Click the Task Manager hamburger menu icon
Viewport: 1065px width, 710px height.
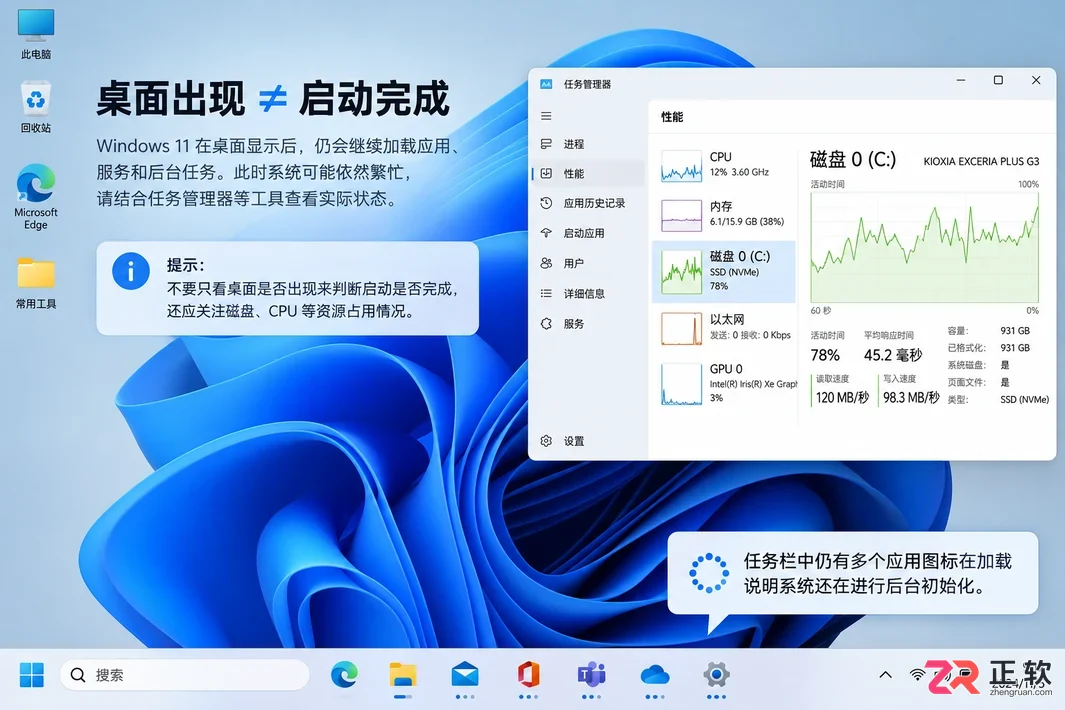[546, 116]
